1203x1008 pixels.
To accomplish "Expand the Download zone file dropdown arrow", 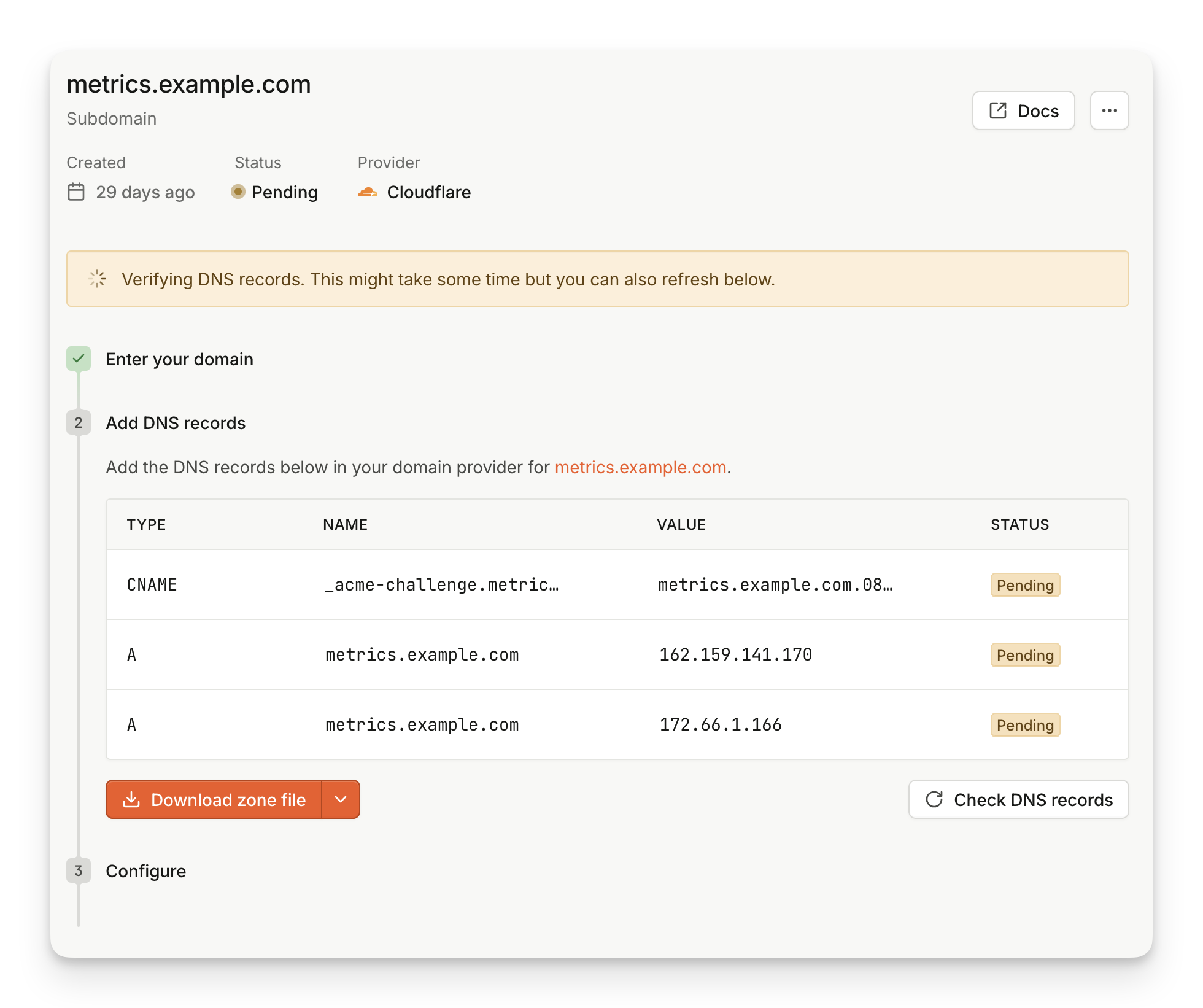I will click(x=341, y=799).
